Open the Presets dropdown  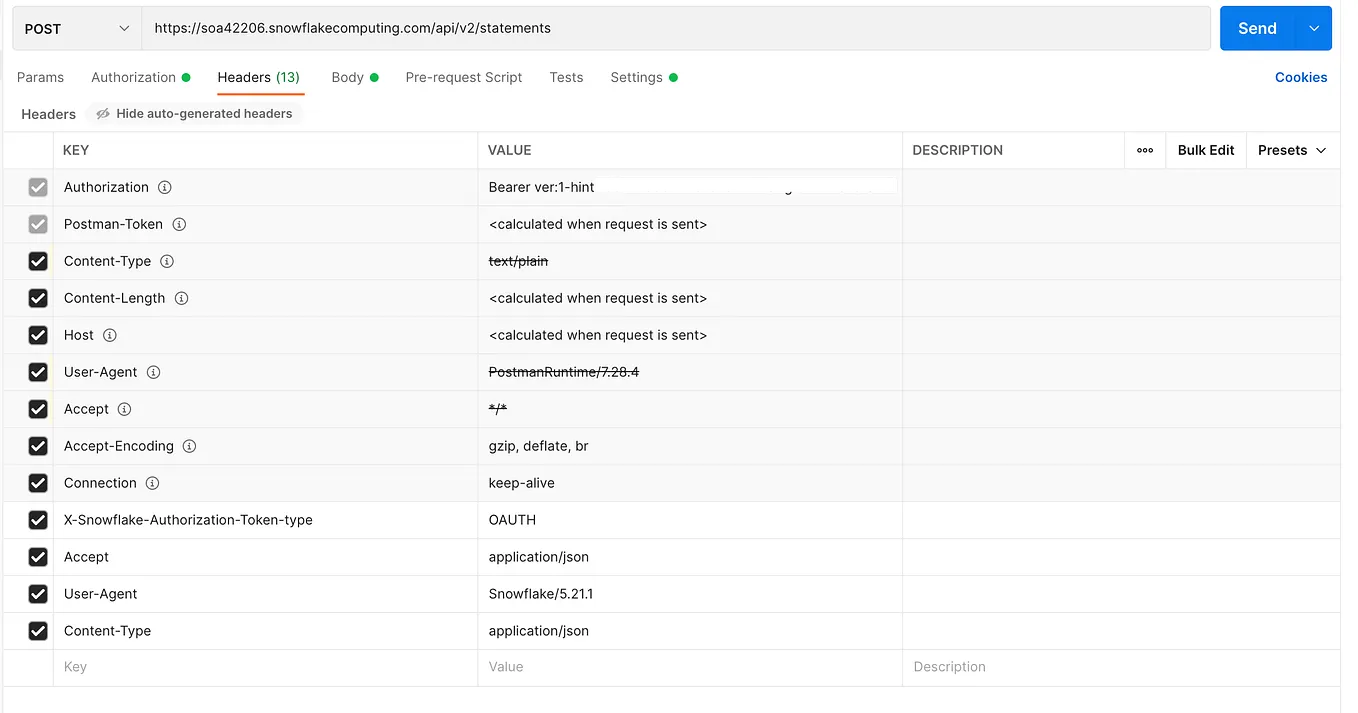[1291, 150]
